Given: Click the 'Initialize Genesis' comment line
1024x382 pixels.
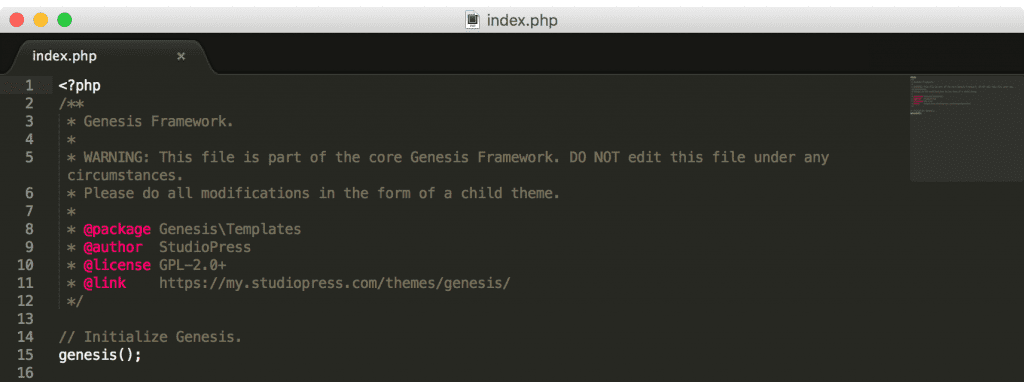Looking at the screenshot, I should pyautogui.click(x=150, y=338).
